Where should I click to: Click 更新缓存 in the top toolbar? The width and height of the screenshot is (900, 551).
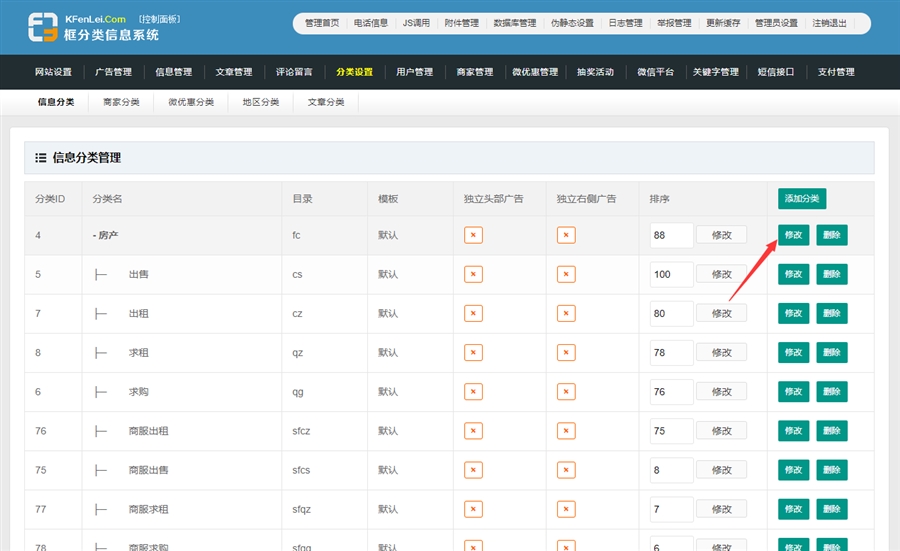pos(723,23)
